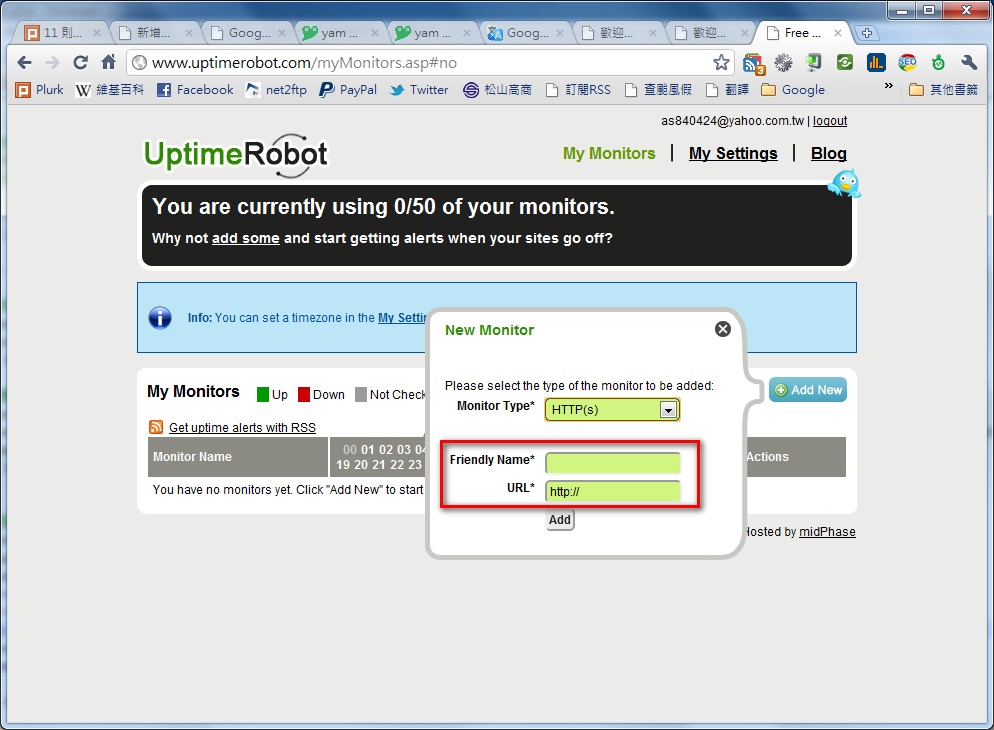
Task: Click the Twitter bird mascot icon
Action: click(x=845, y=184)
